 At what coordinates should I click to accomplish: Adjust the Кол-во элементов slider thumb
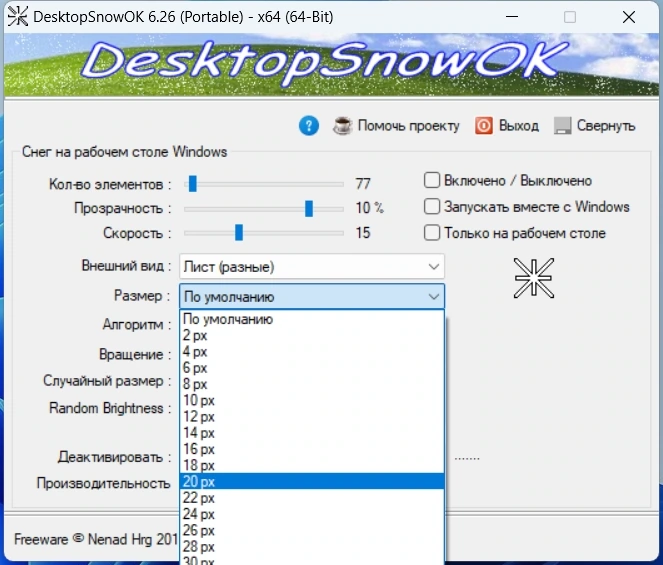193,184
